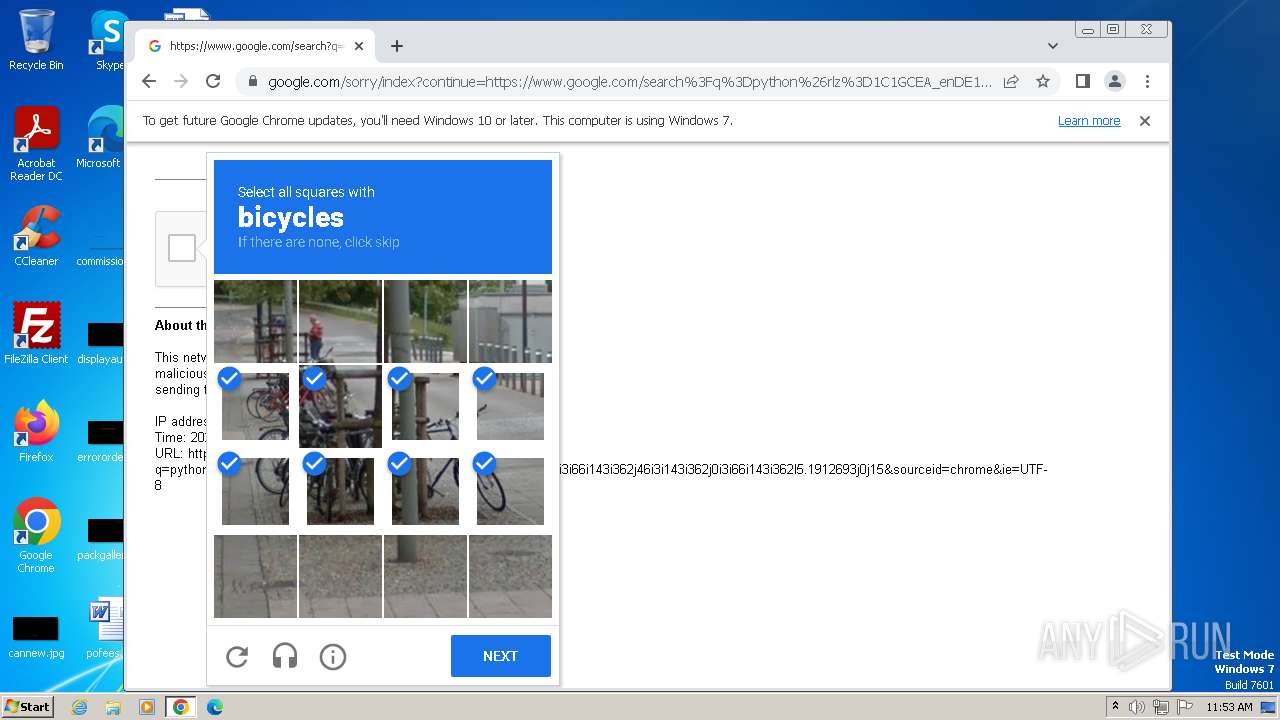This screenshot has height=720, width=1280.
Task: Bookmark this page with the star icon
Action: [1043, 82]
